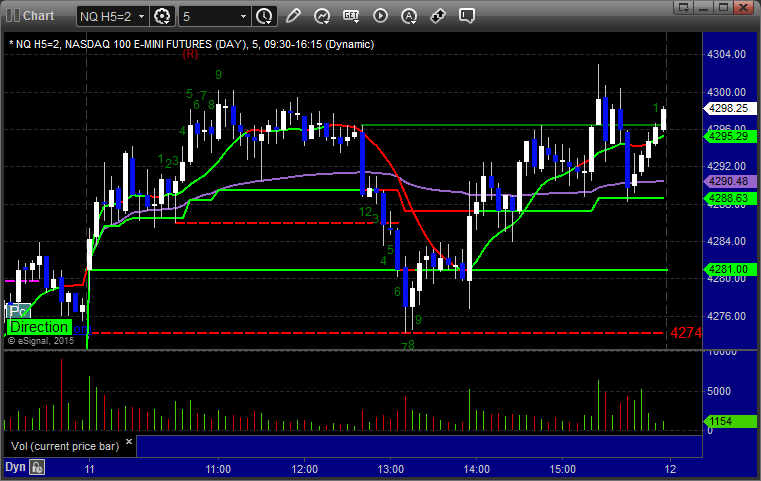Click the window pop-out menu icon
Viewport: 761px width, 481px height.
click(684, 7)
